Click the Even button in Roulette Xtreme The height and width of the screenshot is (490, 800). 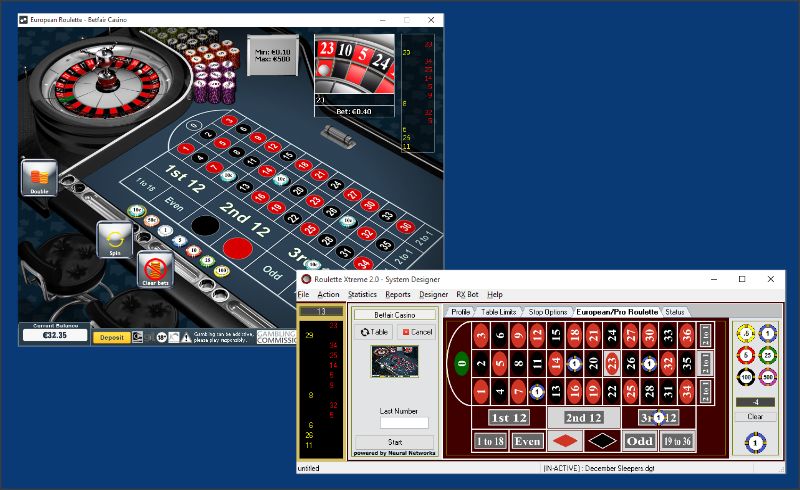pos(527,441)
